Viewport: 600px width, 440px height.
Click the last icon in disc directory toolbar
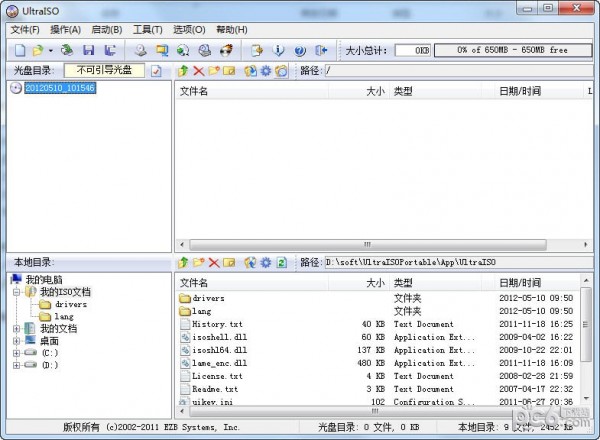click(x=281, y=71)
